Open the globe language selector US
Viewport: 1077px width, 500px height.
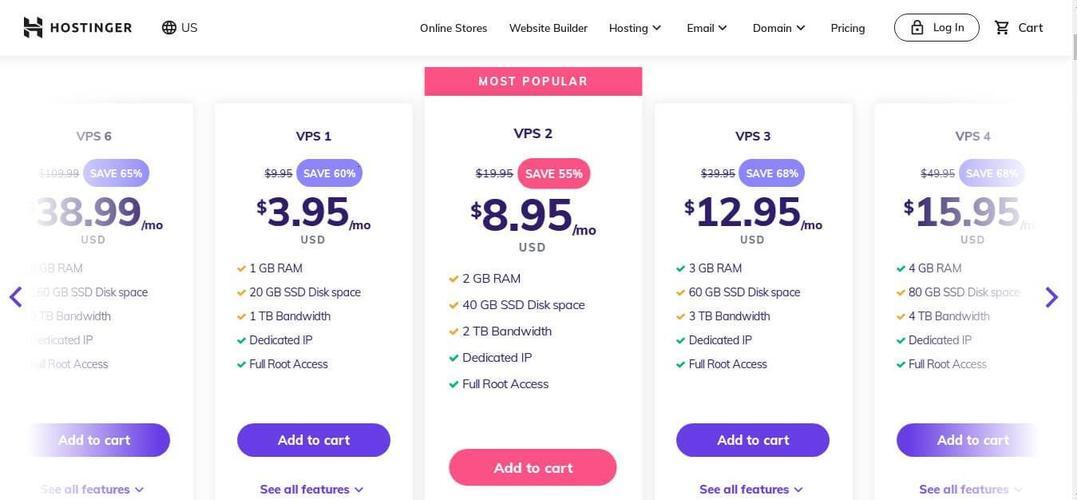pos(179,27)
